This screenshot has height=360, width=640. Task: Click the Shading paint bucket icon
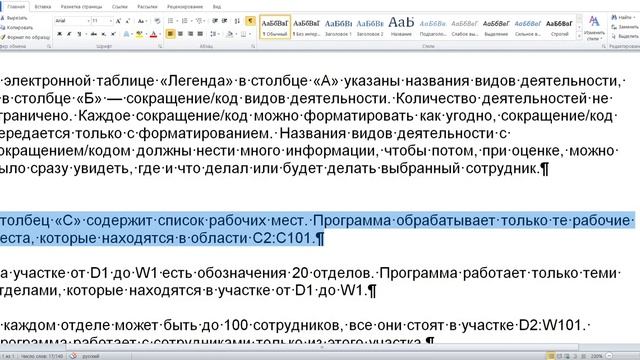click(x=230, y=34)
